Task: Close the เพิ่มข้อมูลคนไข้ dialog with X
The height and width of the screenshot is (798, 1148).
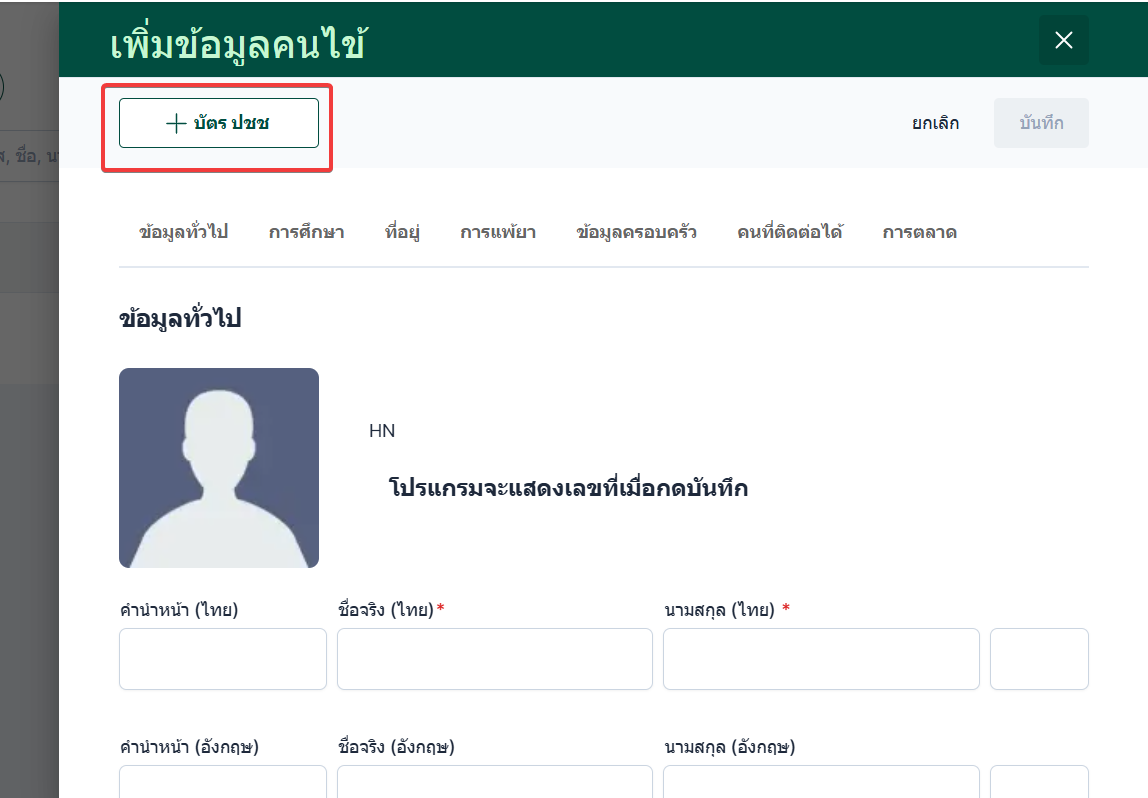Action: point(1064,40)
